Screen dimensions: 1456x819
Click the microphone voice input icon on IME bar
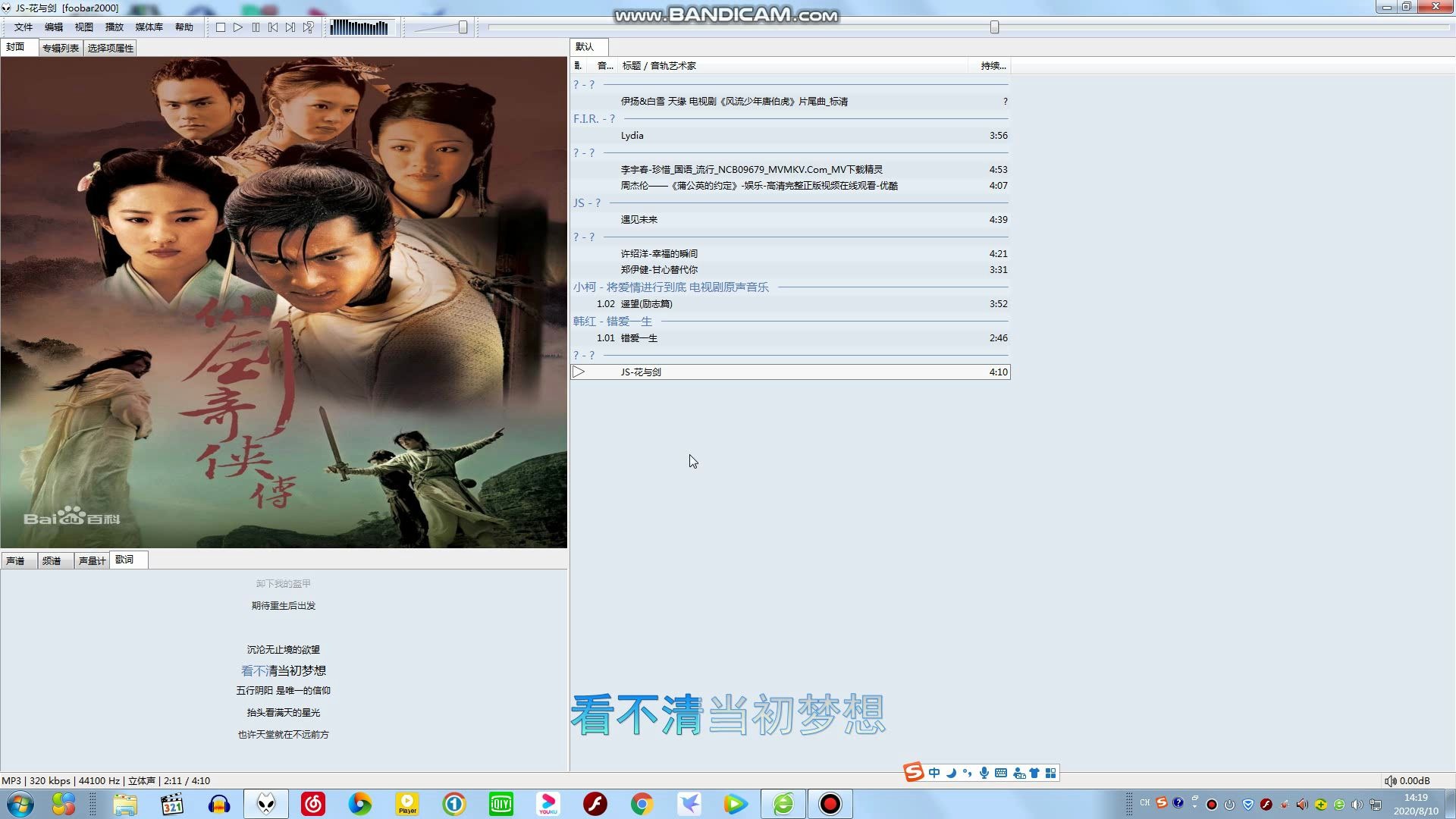(x=984, y=773)
